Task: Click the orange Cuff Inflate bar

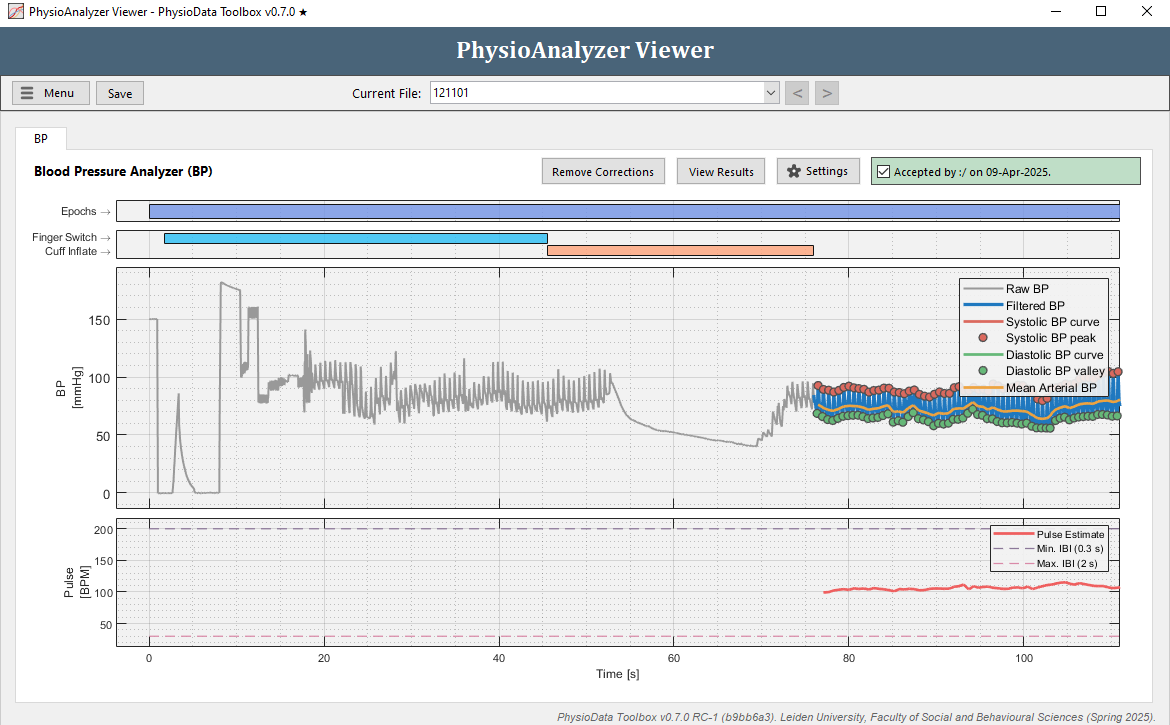Action: pyautogui.click(x=680, y=251)
